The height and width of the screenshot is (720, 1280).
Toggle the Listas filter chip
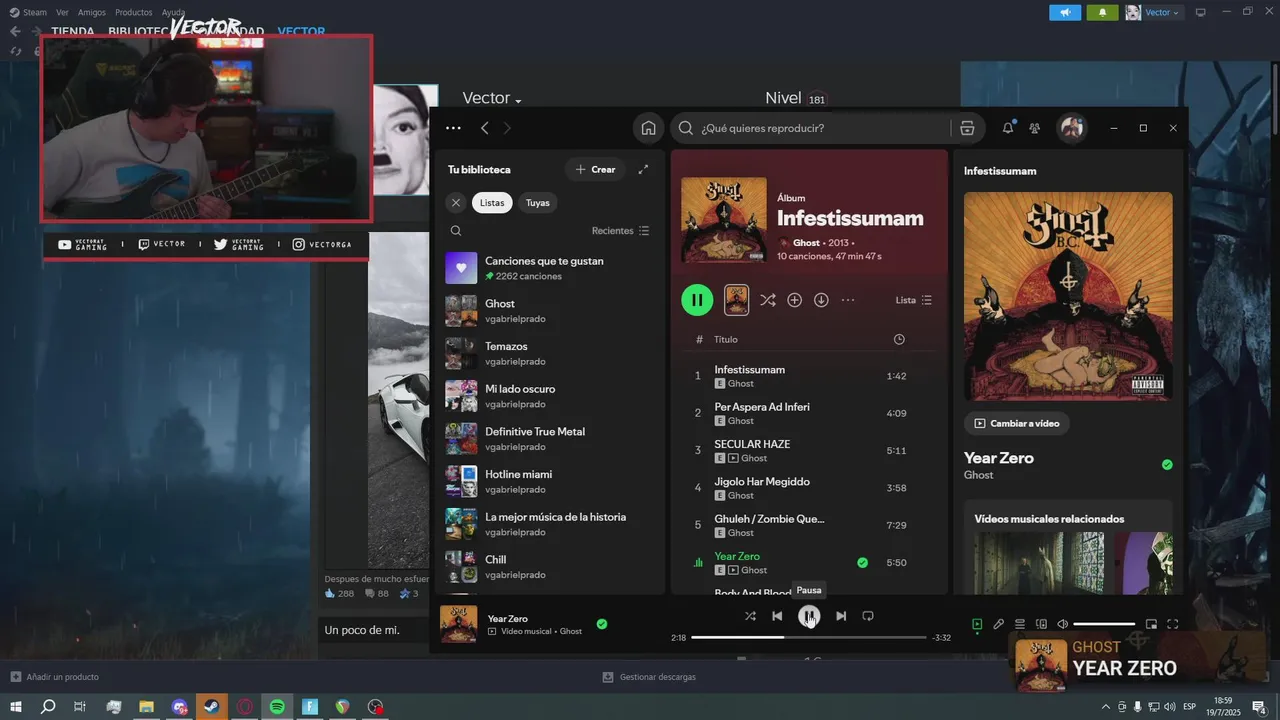(492, 203)
